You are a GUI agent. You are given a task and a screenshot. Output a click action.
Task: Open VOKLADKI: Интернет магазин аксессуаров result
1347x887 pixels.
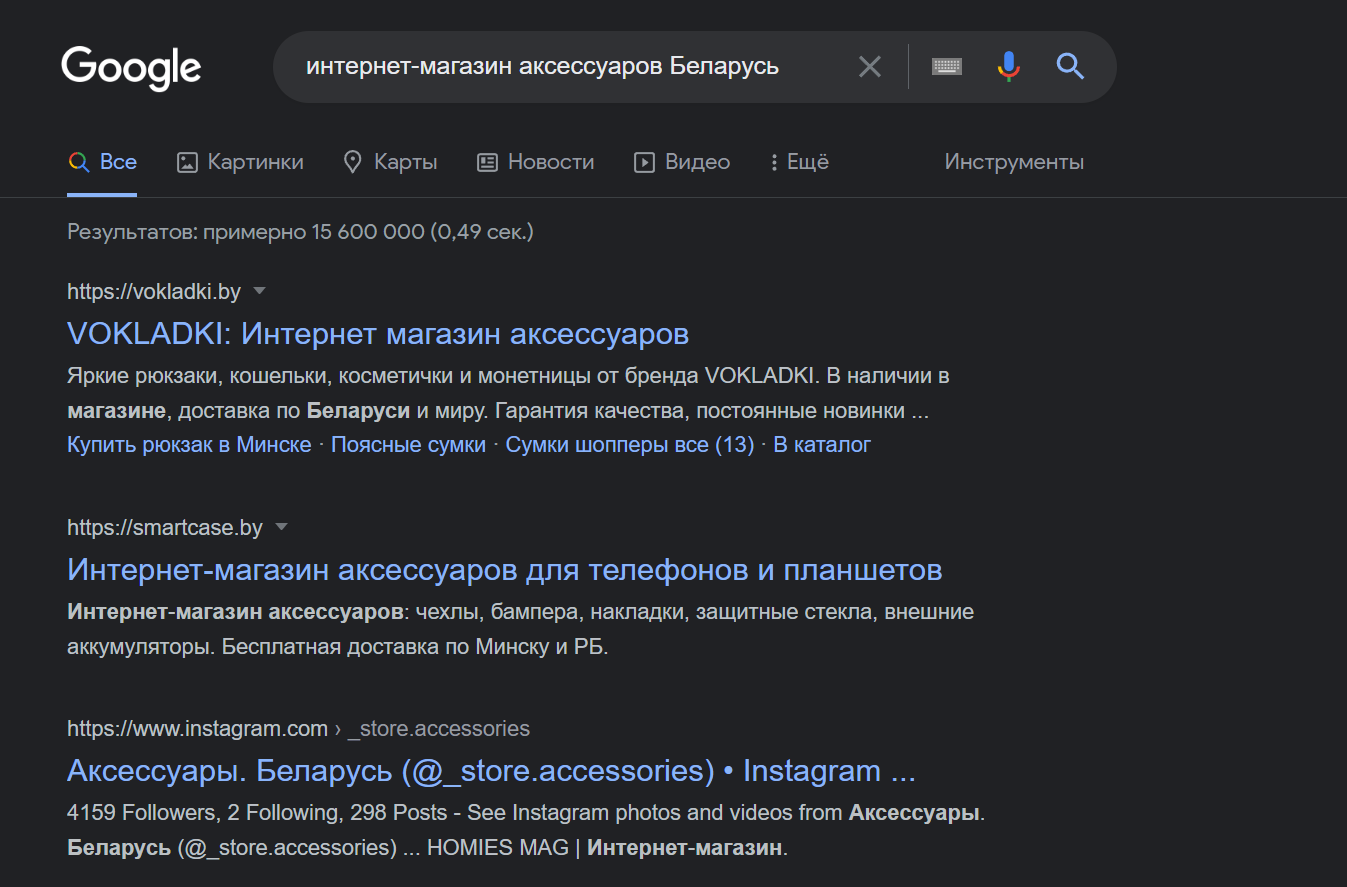coord(378,333)
